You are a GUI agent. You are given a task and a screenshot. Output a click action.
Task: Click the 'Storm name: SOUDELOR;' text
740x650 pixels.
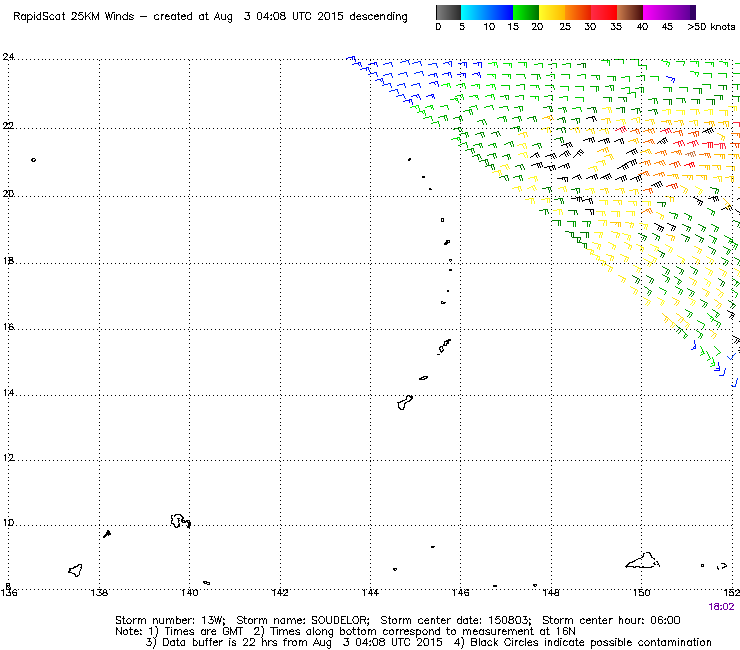[303, 620]
